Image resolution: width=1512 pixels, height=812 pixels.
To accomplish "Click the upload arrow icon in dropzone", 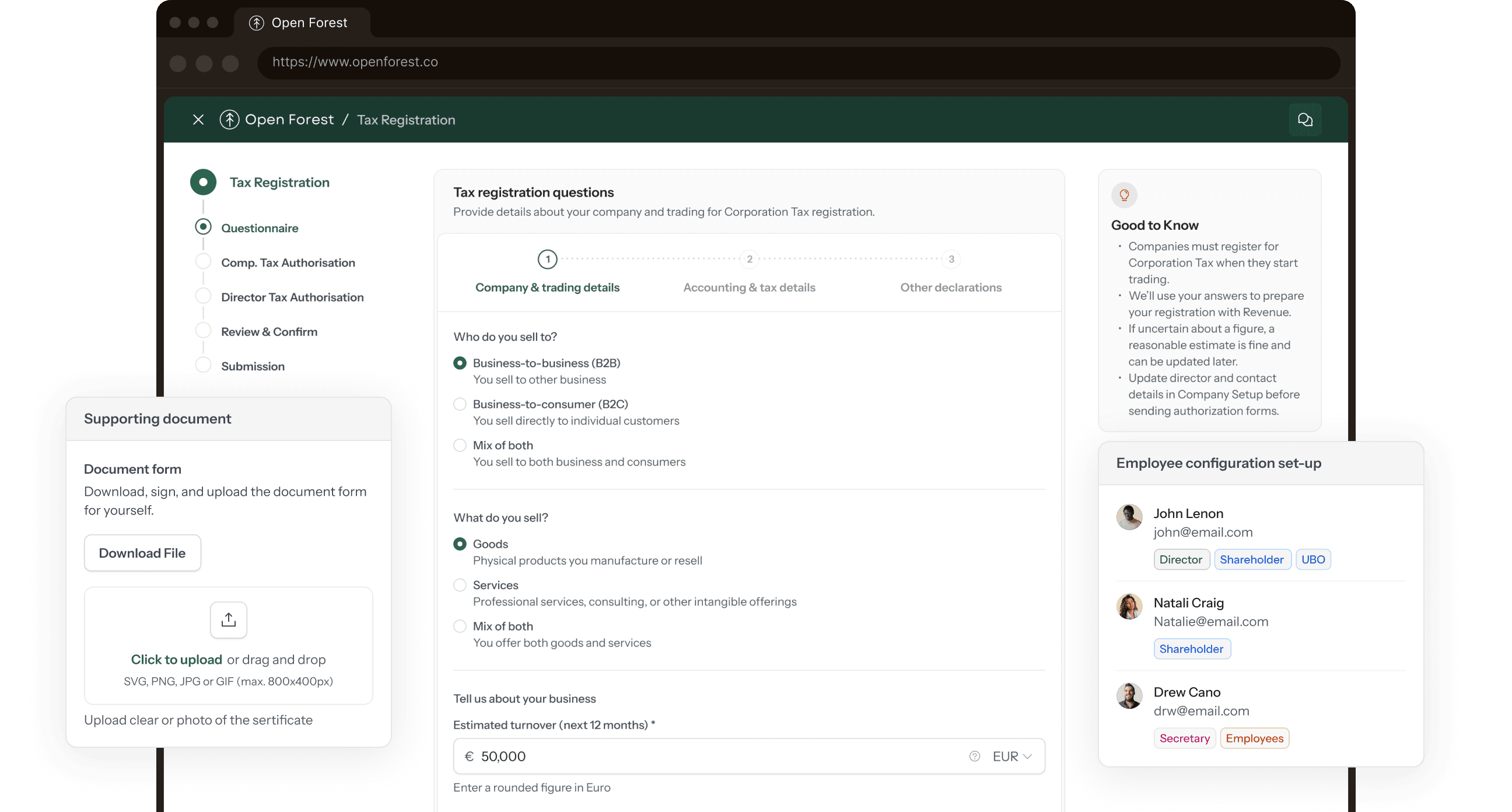I will coord(228,619).
